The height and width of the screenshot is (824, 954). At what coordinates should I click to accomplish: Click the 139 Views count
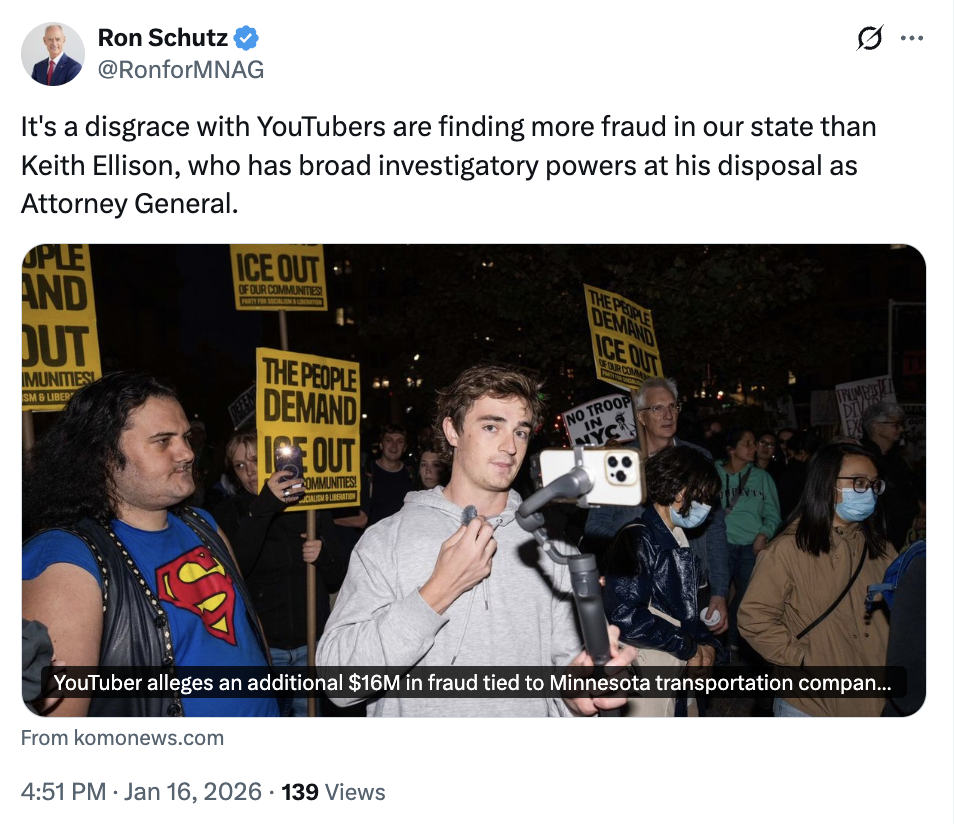[333, 792]
